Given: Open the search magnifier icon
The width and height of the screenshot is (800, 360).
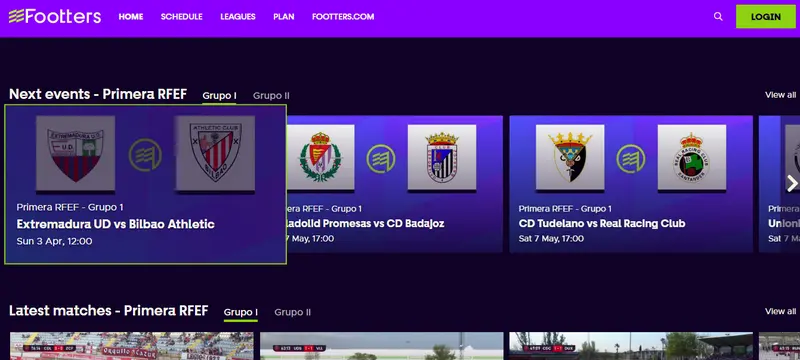Looking at the screenshot, I should (718, 16).
